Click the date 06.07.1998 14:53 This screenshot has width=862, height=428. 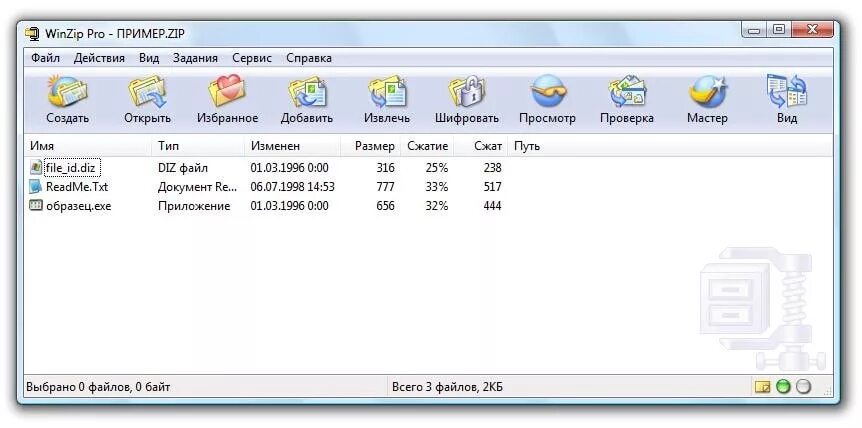pos(292,187)
